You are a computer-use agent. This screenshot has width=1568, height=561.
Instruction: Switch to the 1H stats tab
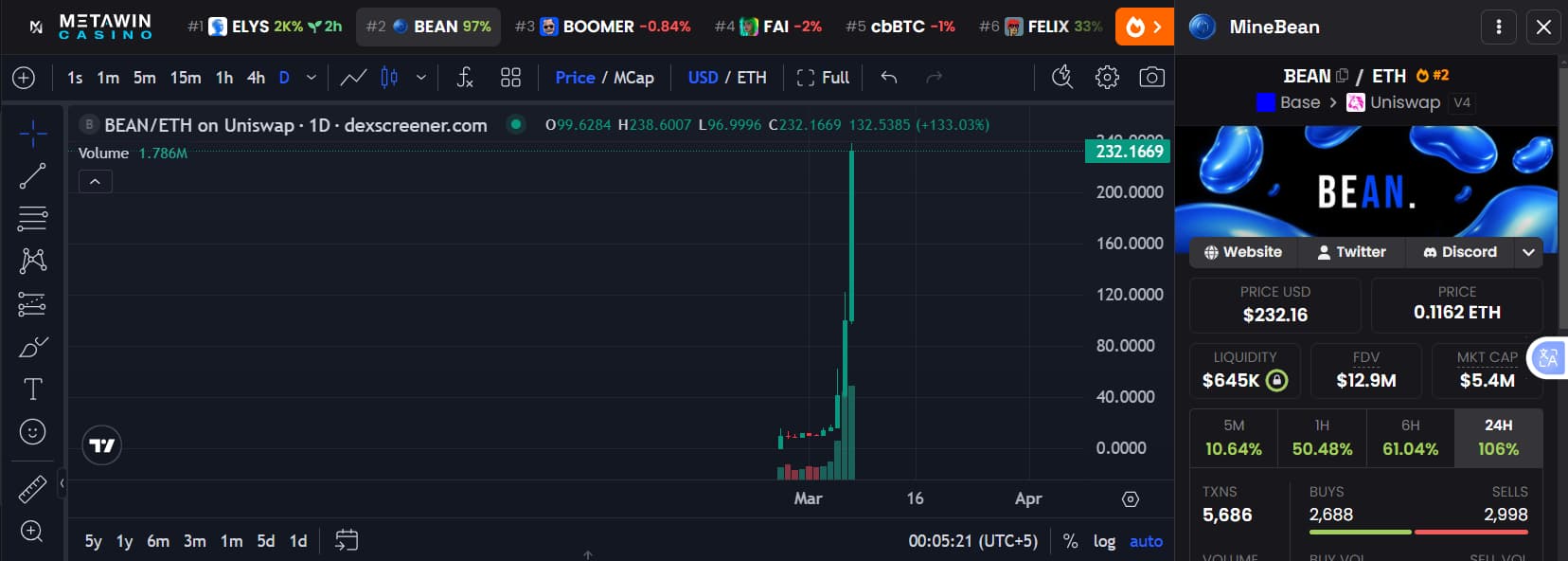(1322, 438)
